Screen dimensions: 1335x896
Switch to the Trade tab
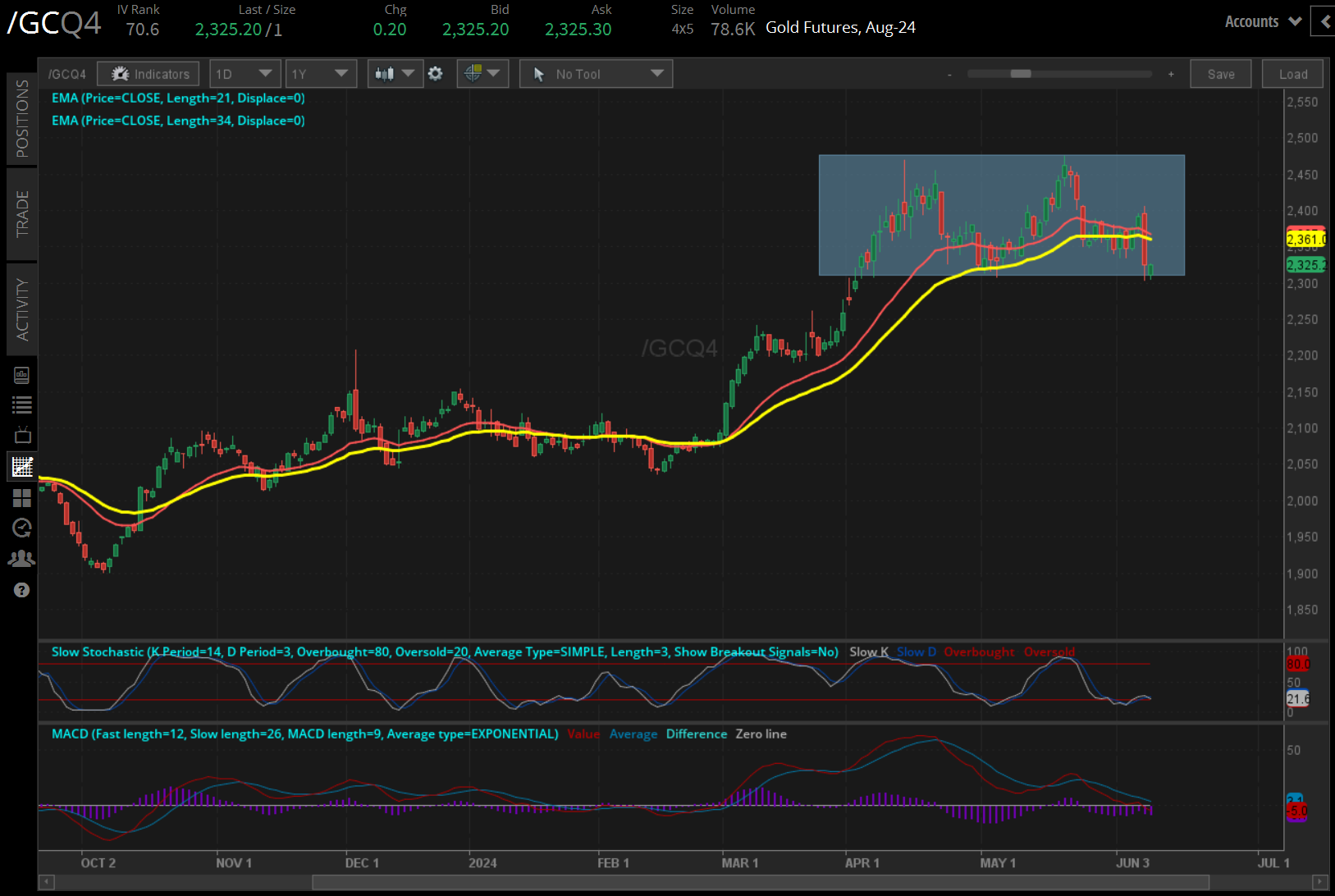(22, 214)
